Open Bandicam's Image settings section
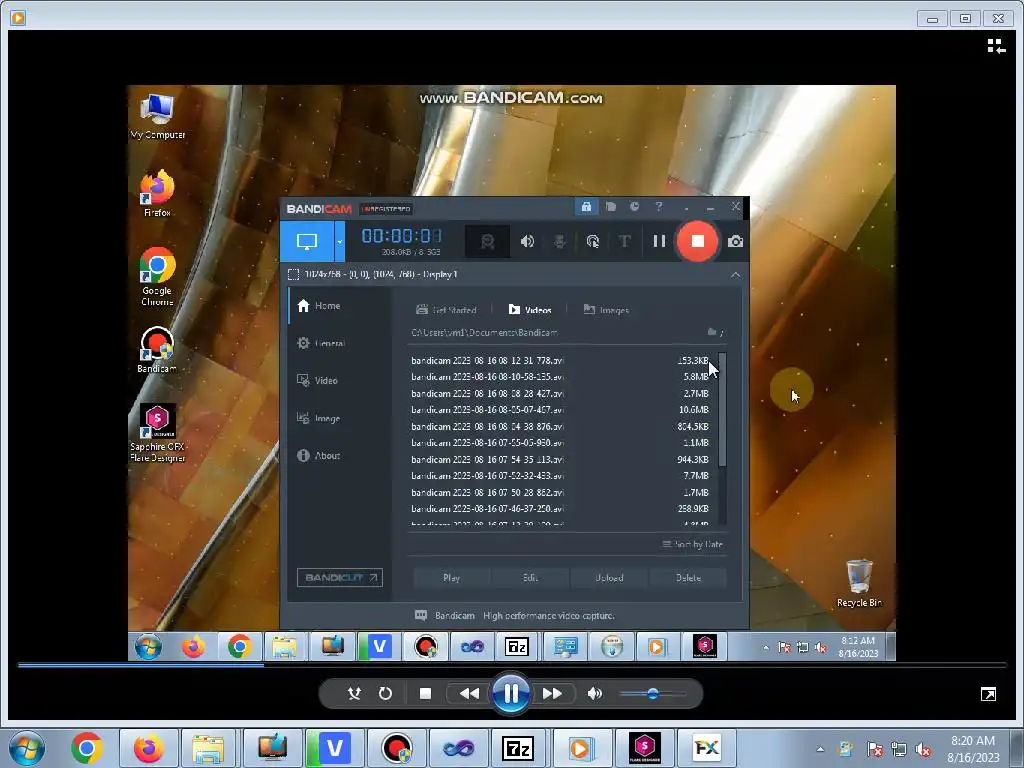This screenshot has width=1024, height=768. [x=319, y=418]
